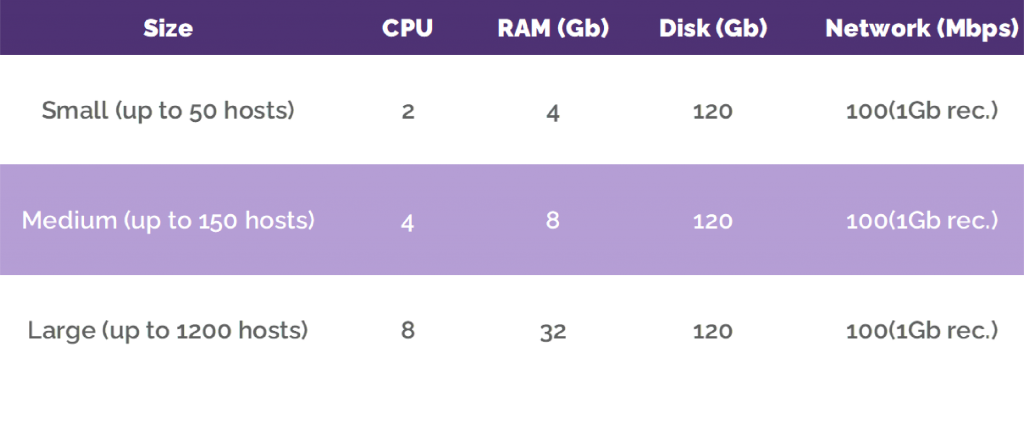Click the CPU column header
The height and width of the screenshot is (436, 1024).
[x=408, y=29]
